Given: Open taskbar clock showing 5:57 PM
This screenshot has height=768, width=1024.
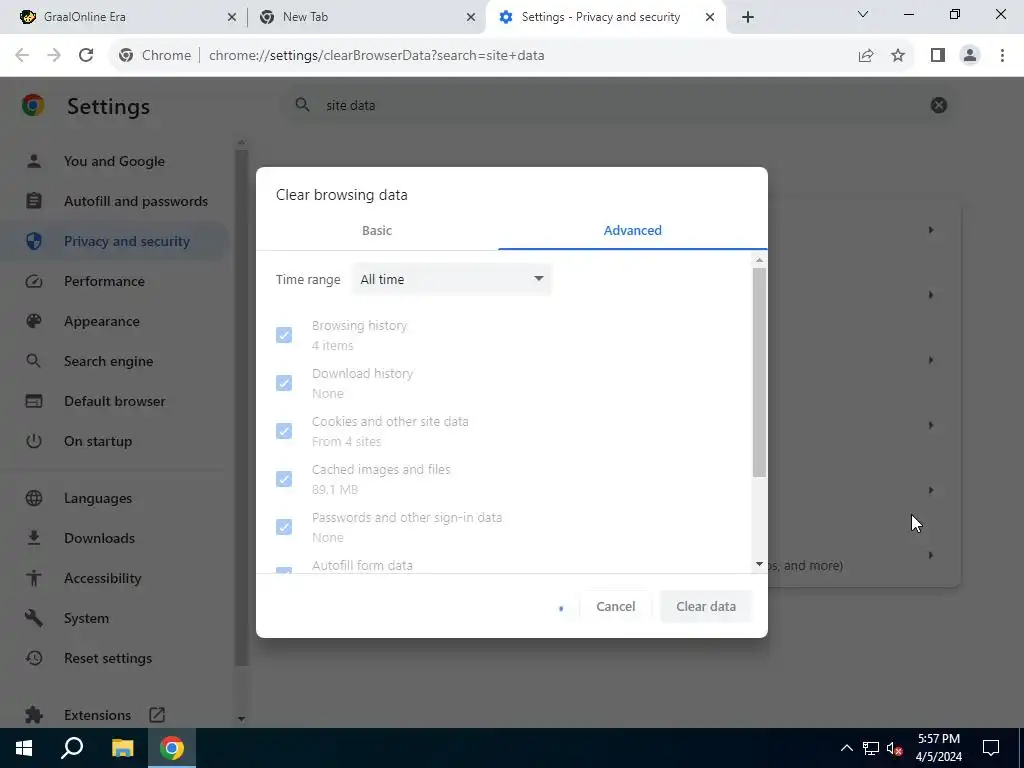Looking at the screenshot, I should click(x=938, y=748).
